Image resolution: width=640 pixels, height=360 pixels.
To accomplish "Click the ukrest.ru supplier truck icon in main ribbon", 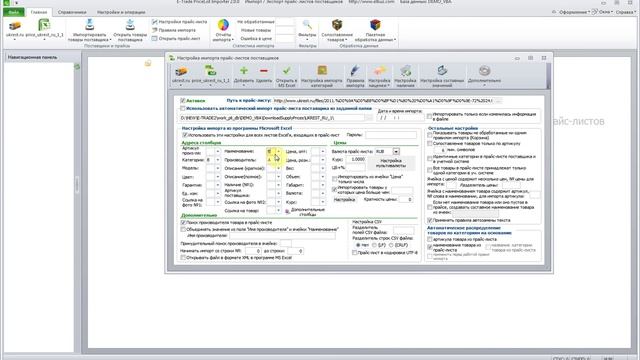I will pyautogui.click(x=15, y=26).
